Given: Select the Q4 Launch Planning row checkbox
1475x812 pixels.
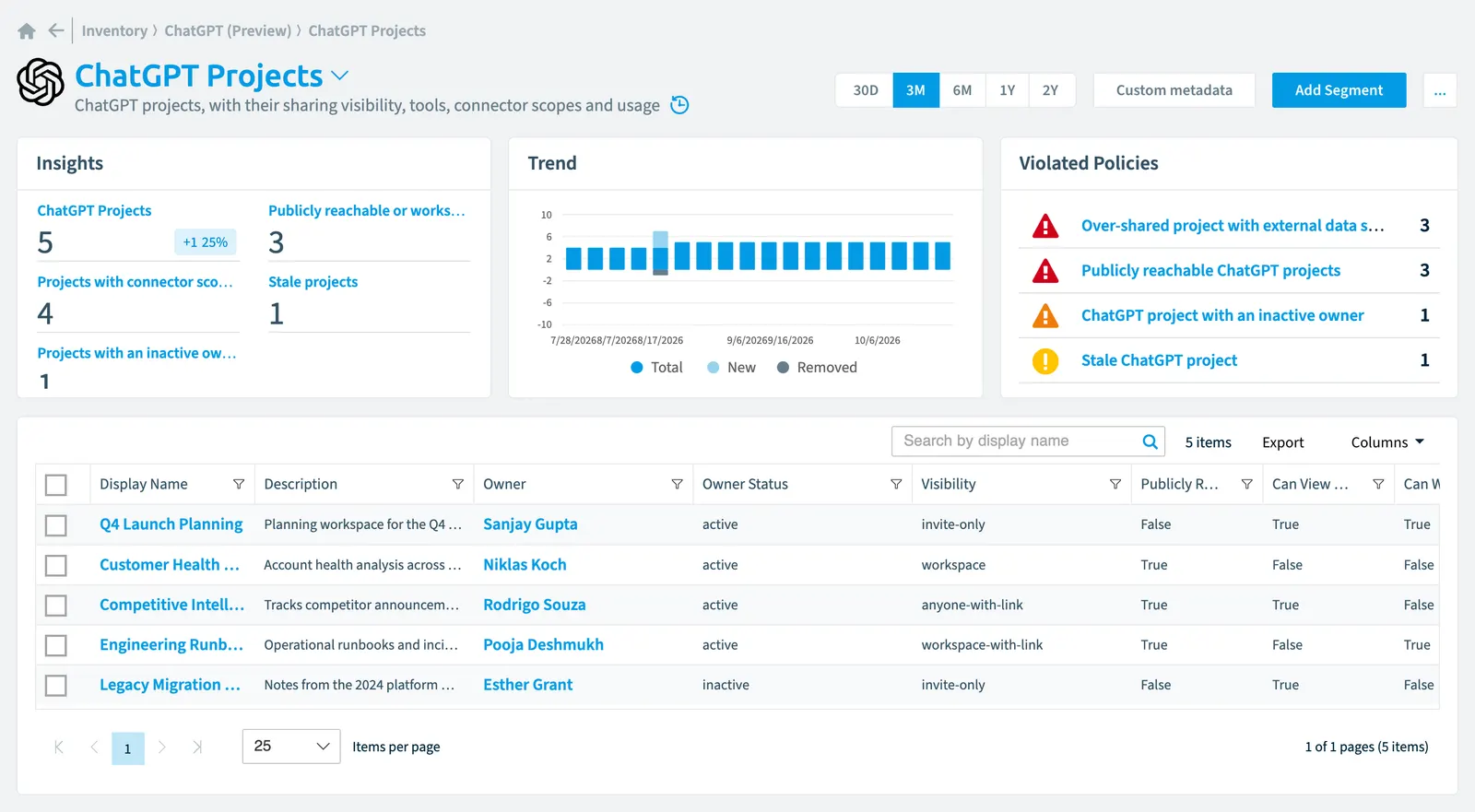Looking at the screenshot, I should point(56,525).
